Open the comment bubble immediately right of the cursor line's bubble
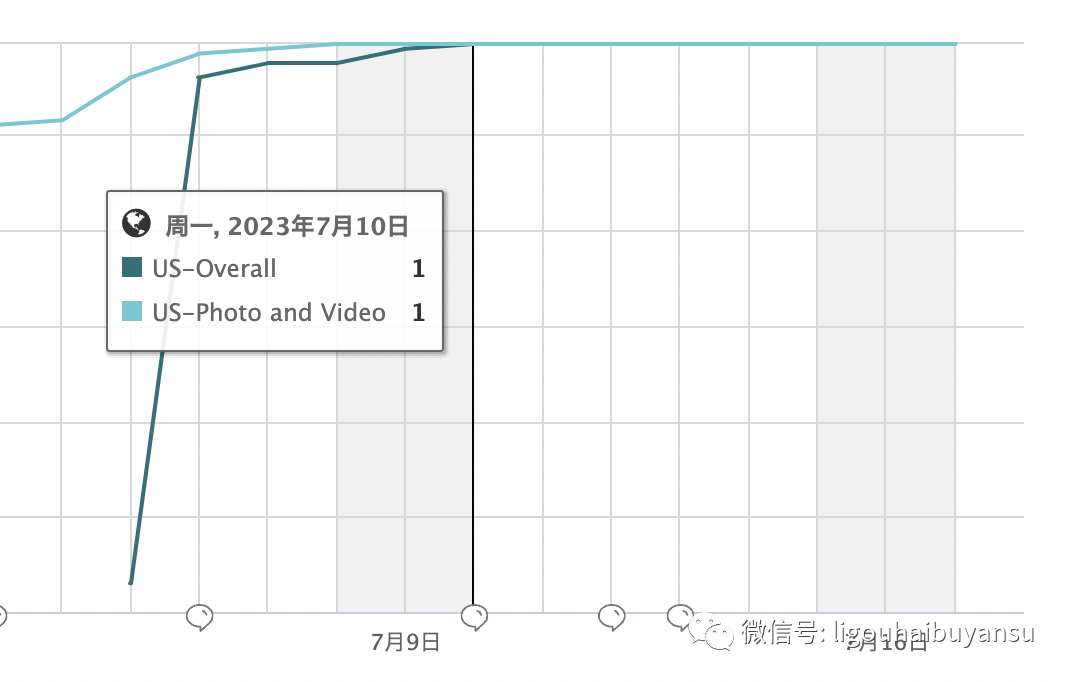The width and height of the screenshot is (1070, 682). tap(611, 617)
